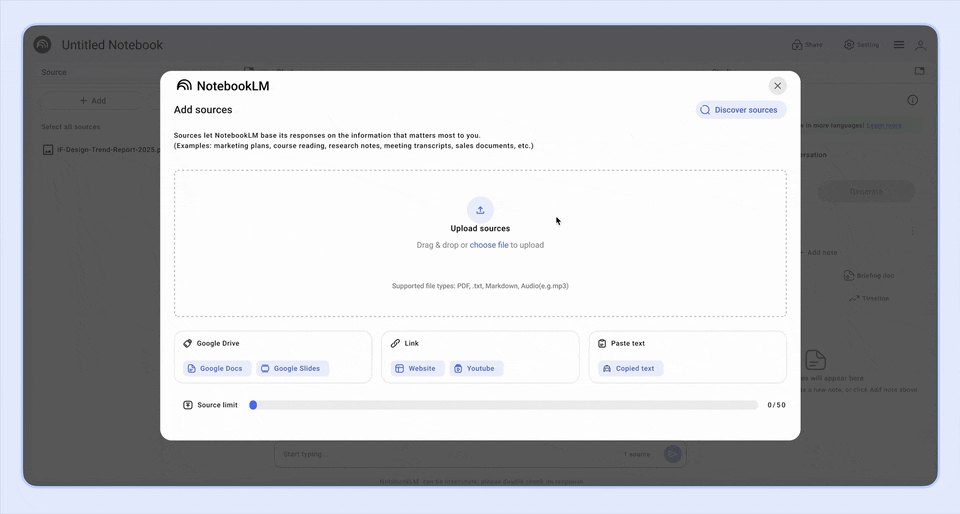960x514 pixels.
Task: Click the Generate button in background
Action: tap(866, 192)
